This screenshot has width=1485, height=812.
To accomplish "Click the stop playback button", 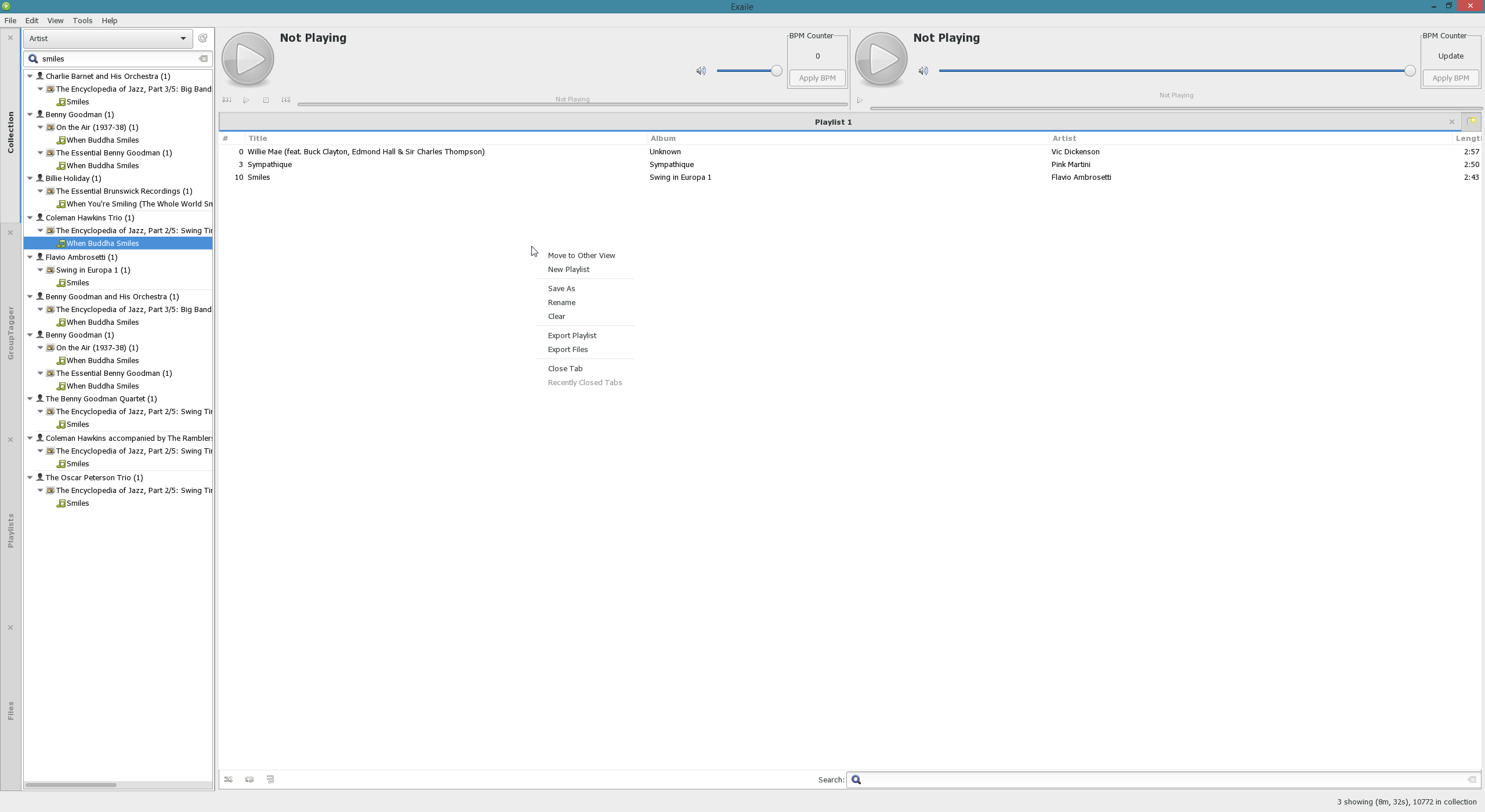I will [266, 100].
